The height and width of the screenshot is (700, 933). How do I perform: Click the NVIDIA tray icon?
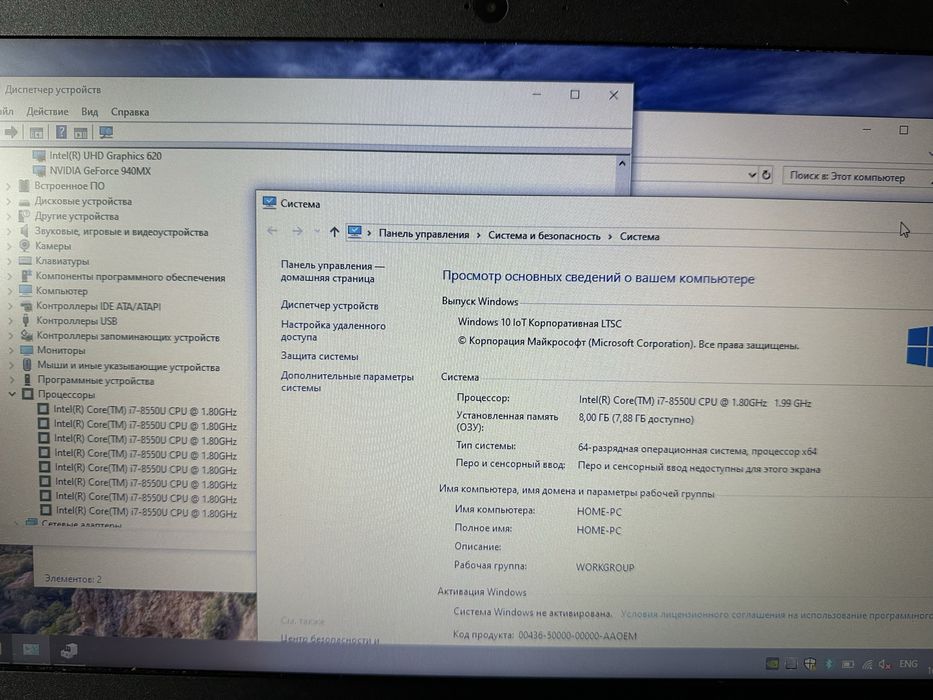pyautogui.click(x=772, y=664)
